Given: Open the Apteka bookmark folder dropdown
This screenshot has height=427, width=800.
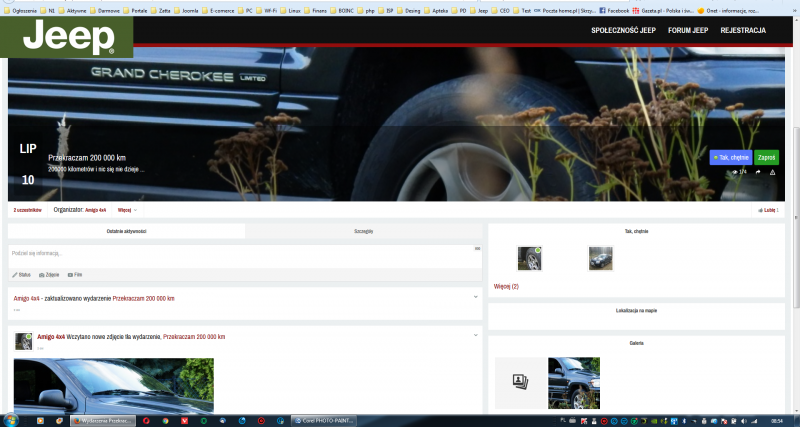Looking at the screenshot, I should [437, 10].
